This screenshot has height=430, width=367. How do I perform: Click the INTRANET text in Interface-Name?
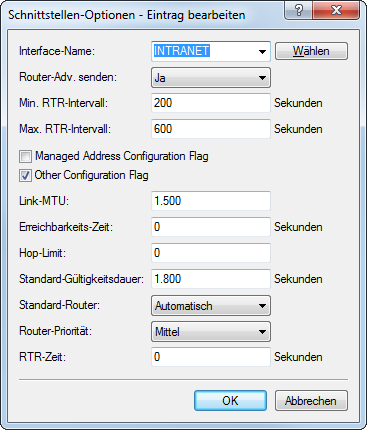[x=182, y=51]
